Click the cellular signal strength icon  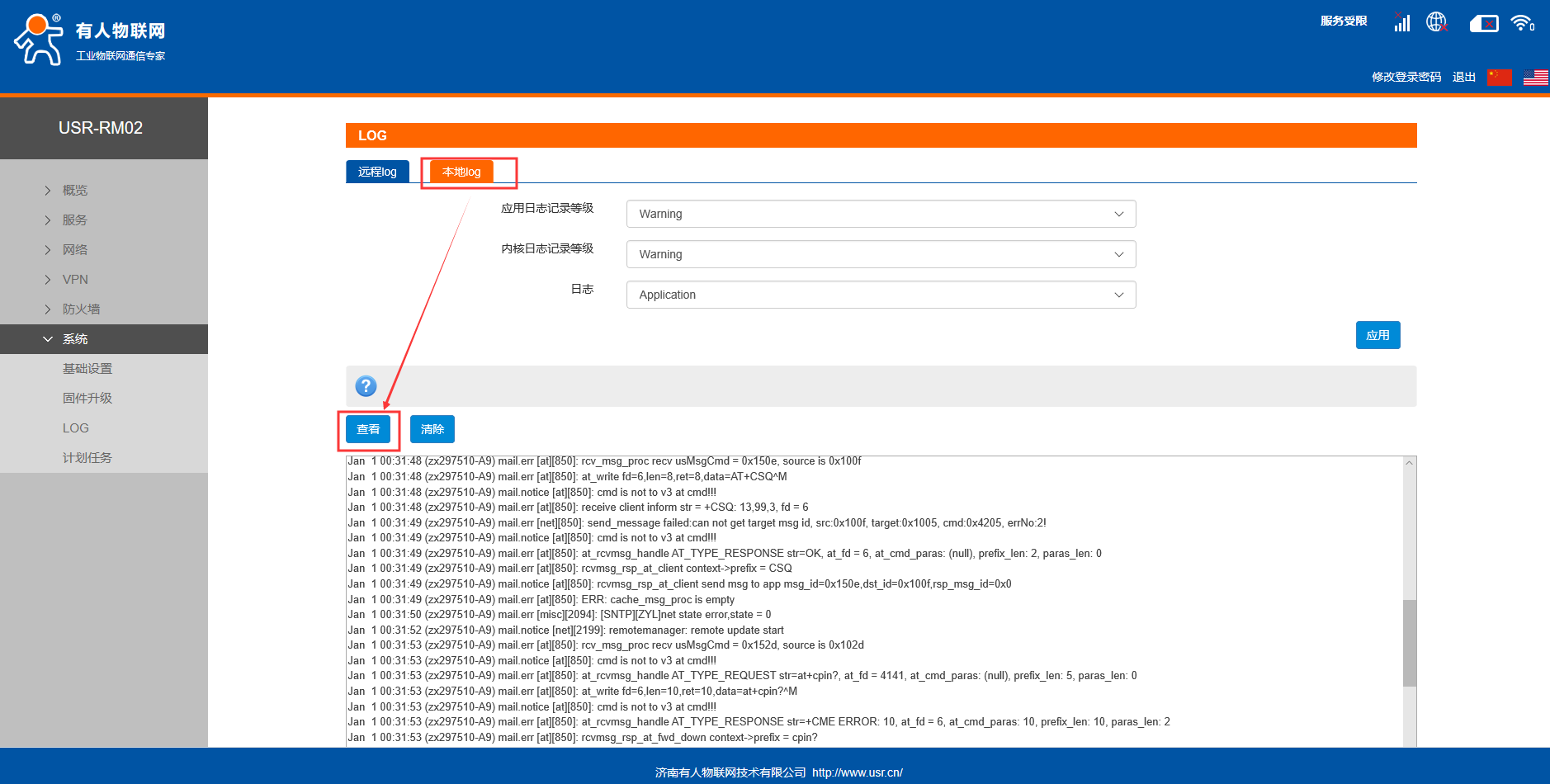pos(1401,22)
